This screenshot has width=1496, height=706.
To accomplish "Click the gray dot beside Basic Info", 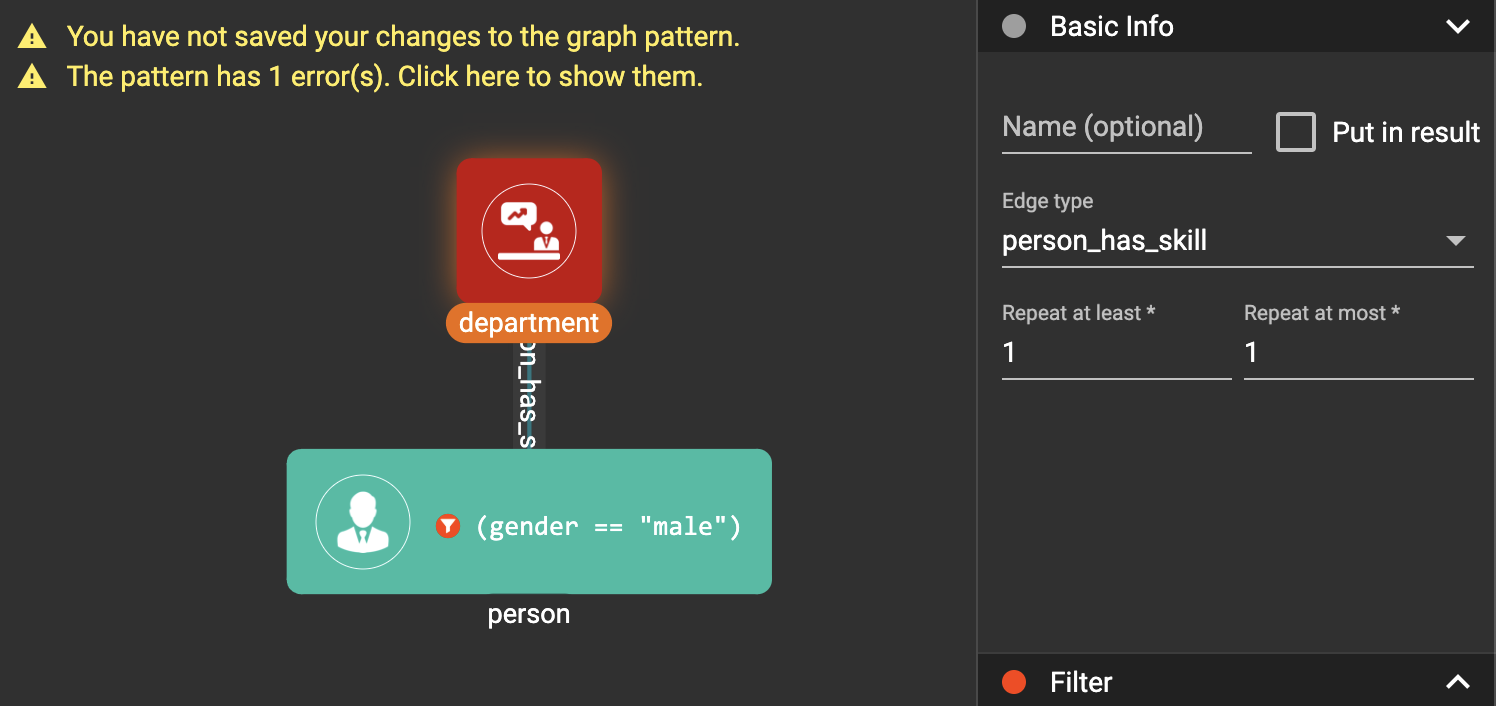I will click(1014, 27).
